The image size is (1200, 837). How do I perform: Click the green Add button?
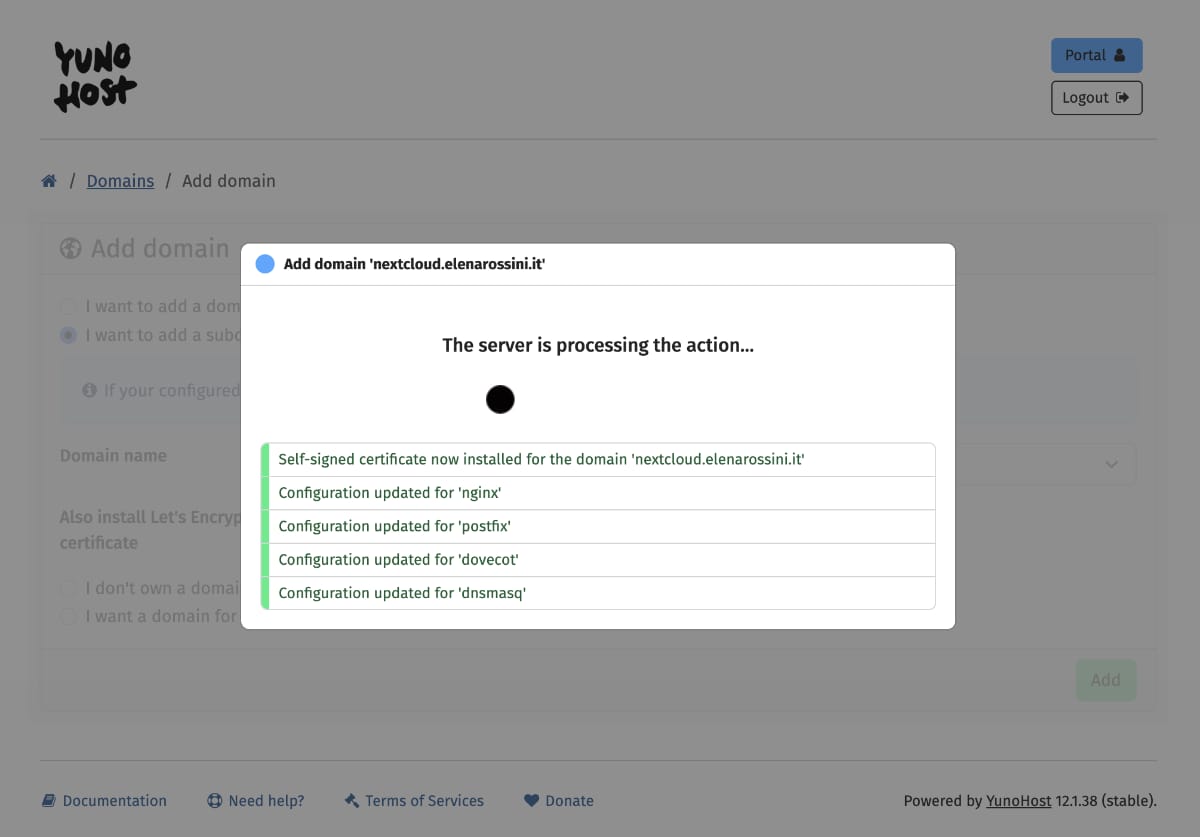coord(1105,679)
